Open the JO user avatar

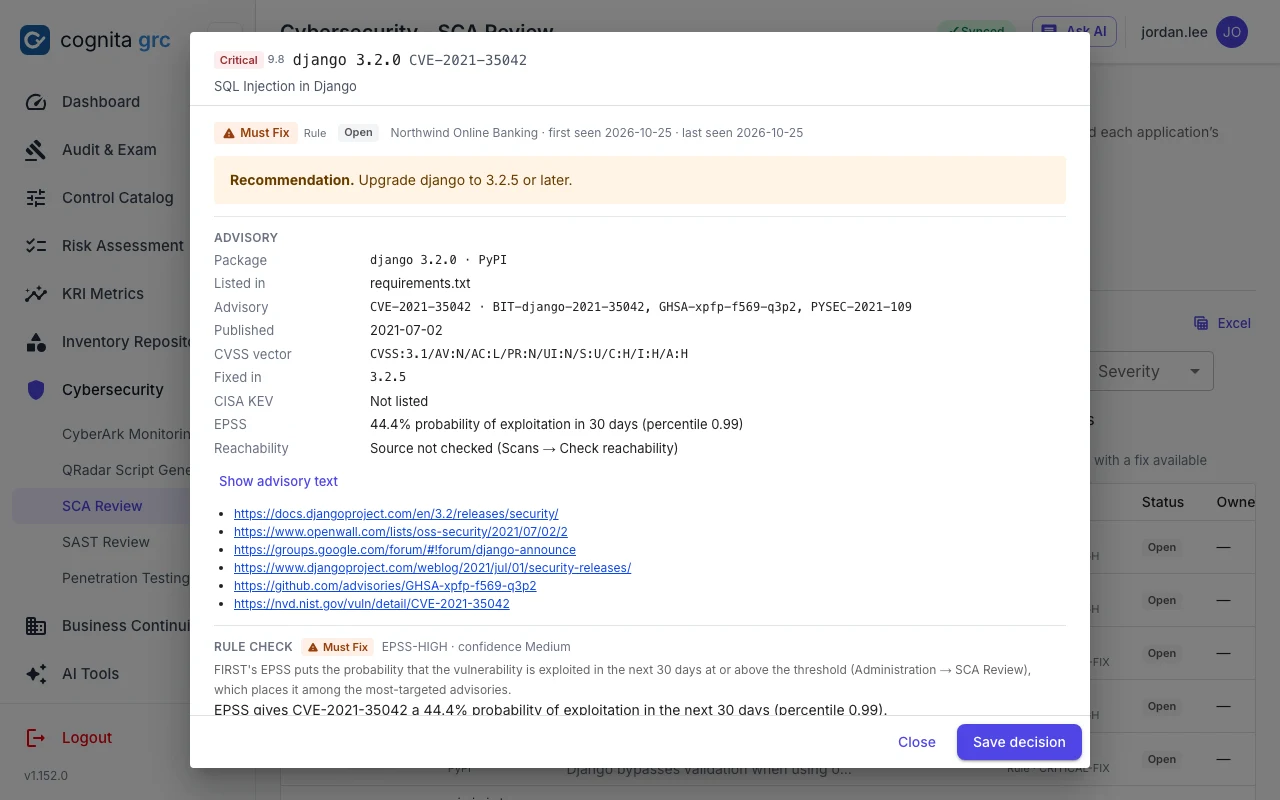1232,32
